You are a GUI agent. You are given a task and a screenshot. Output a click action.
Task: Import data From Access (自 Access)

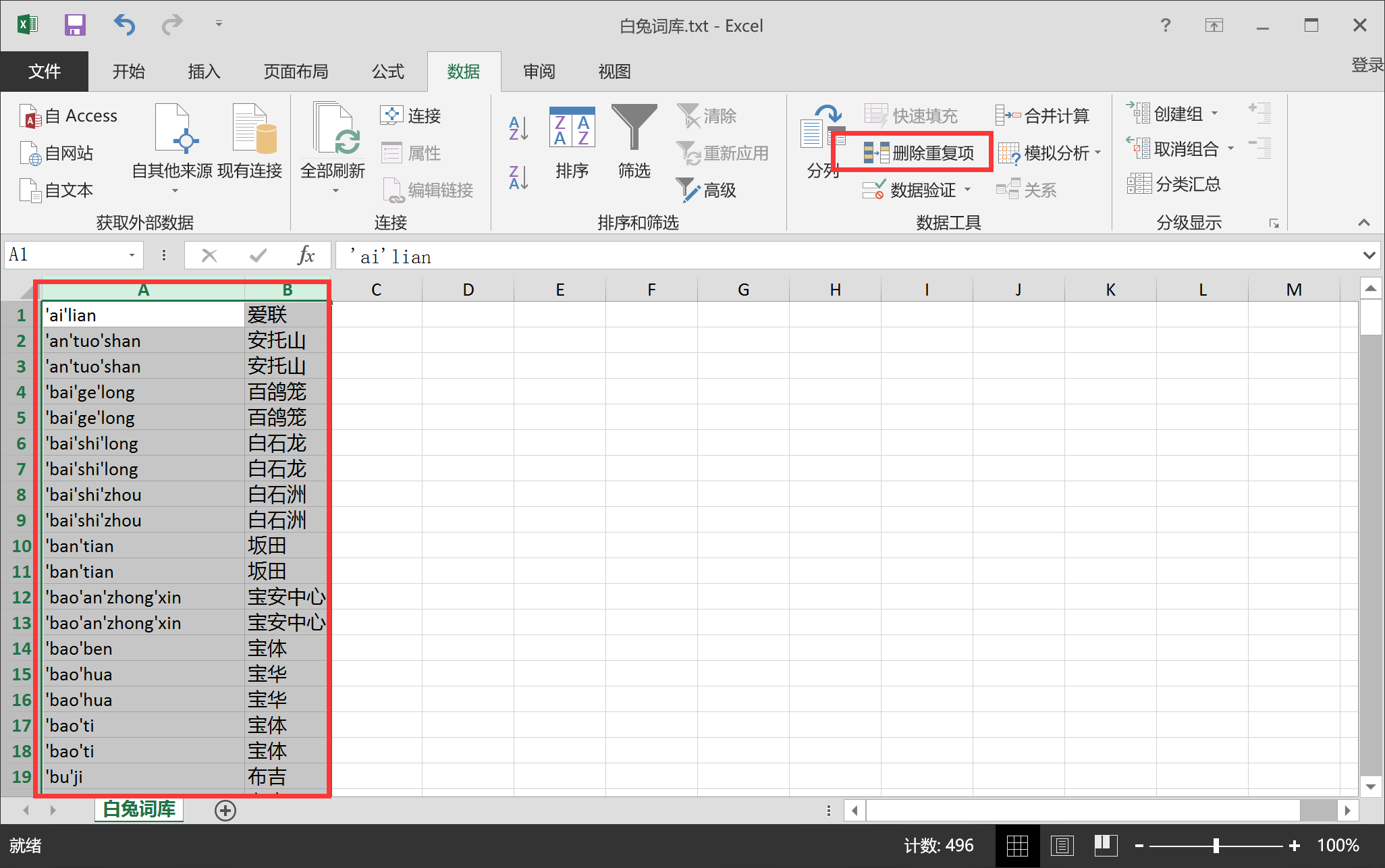click(70, 116)
